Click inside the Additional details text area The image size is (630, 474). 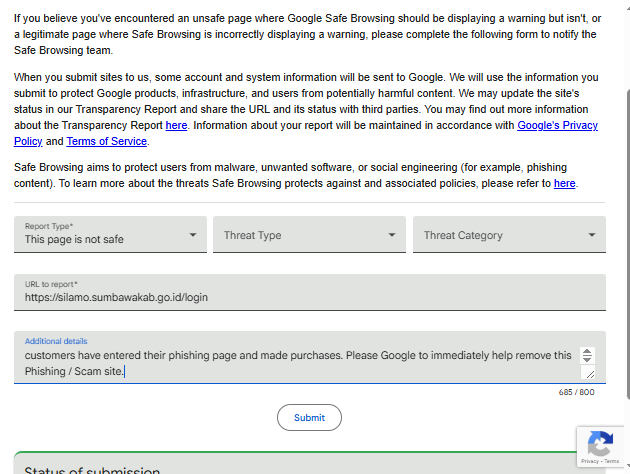(x=300, y=362)
